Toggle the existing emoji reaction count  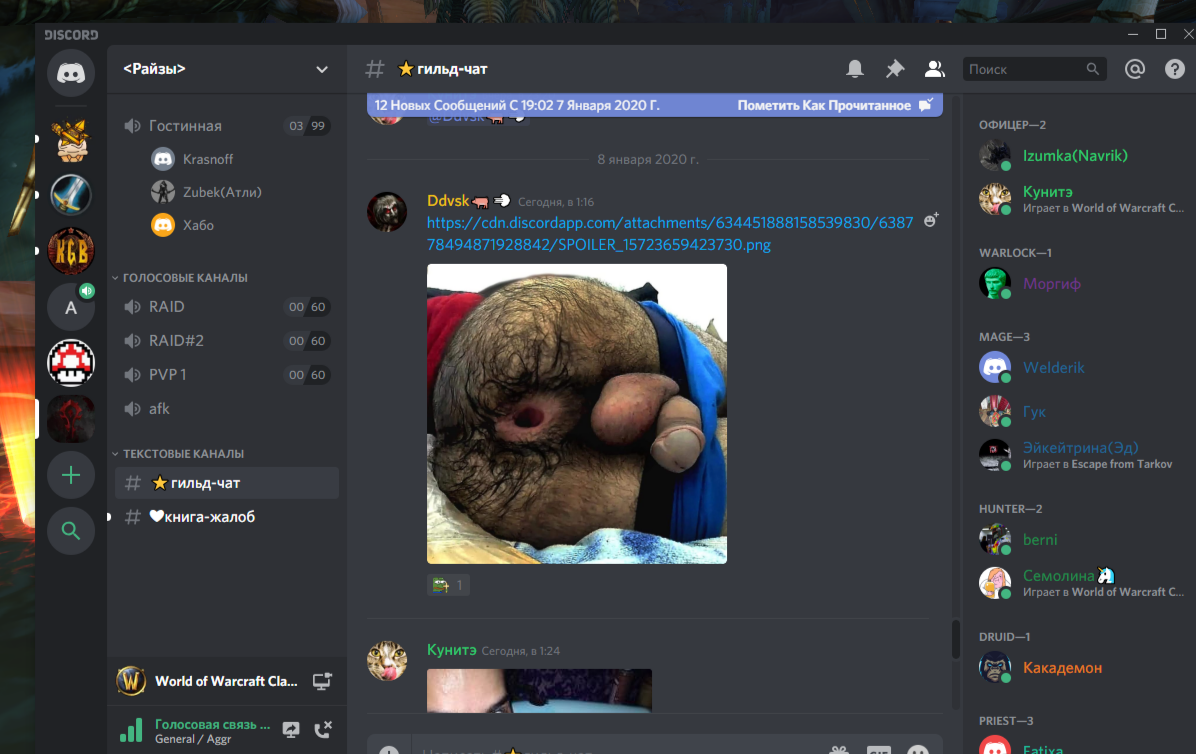447,585
